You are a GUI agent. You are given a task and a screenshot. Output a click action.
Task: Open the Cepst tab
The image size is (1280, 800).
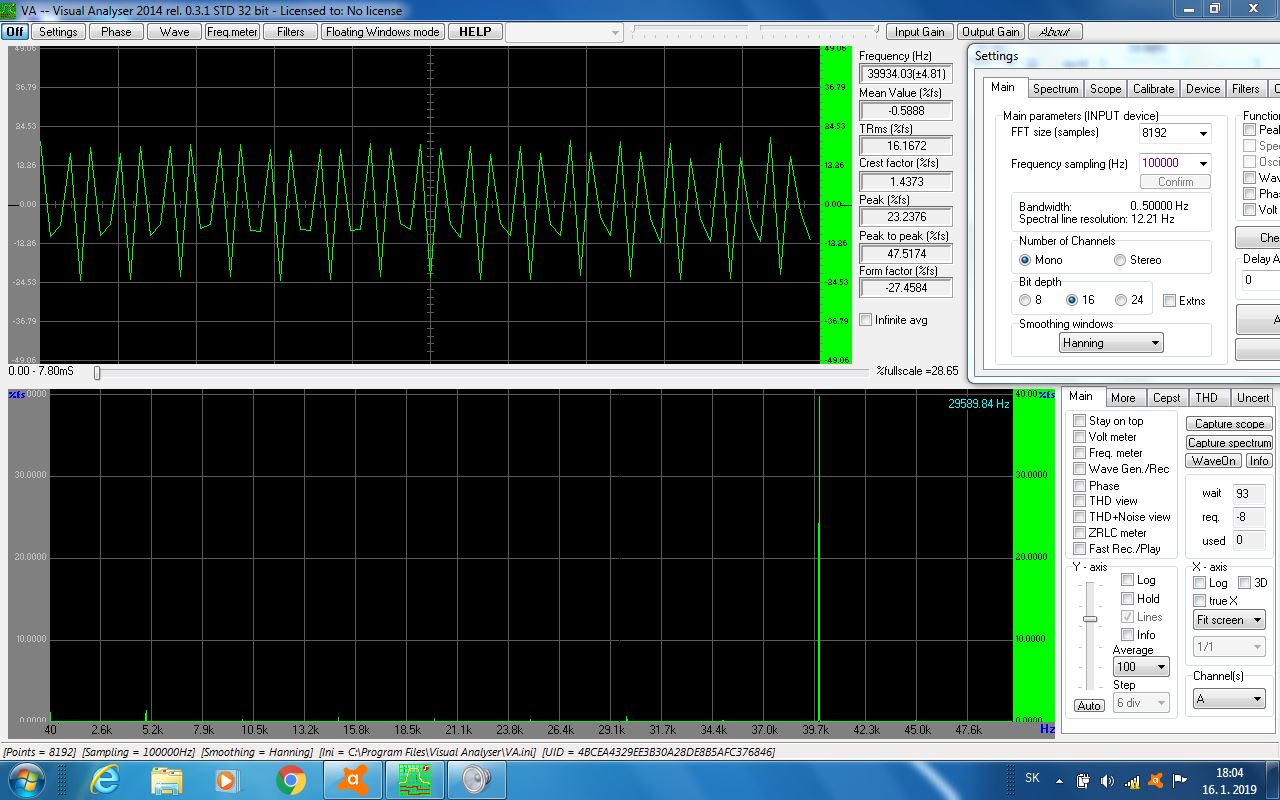point(1166,398)
